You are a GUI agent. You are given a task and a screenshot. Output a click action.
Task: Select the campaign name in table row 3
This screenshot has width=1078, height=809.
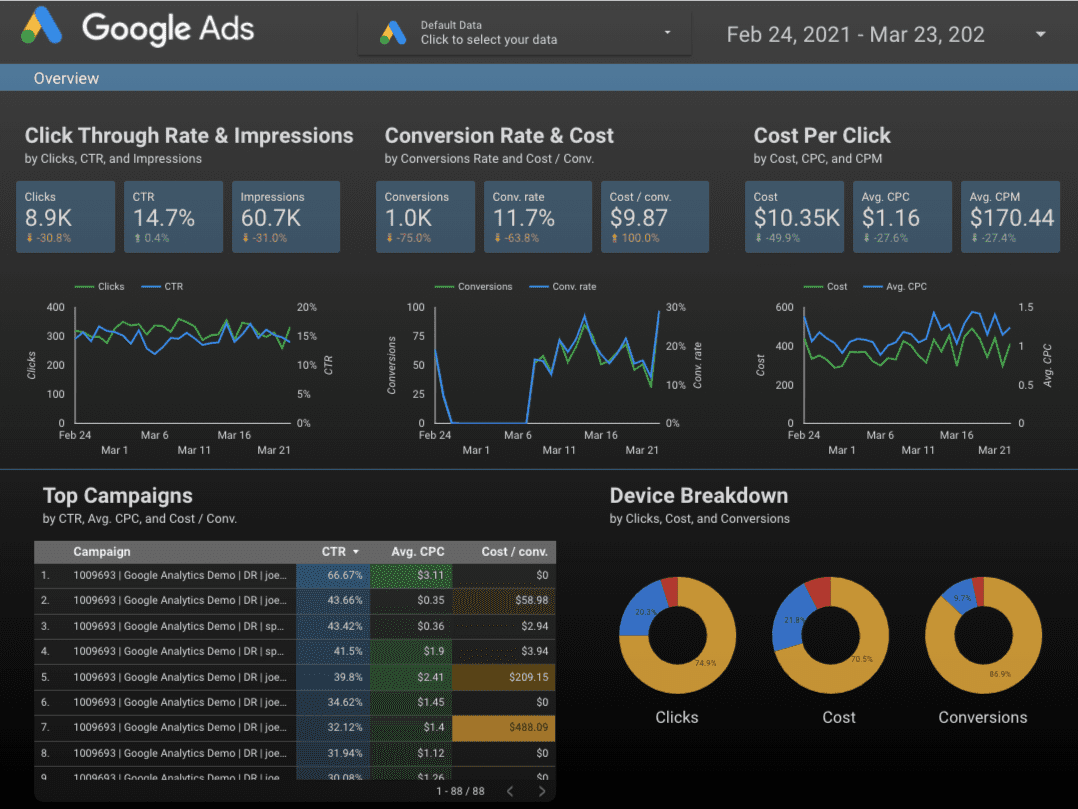pos(179,626)
